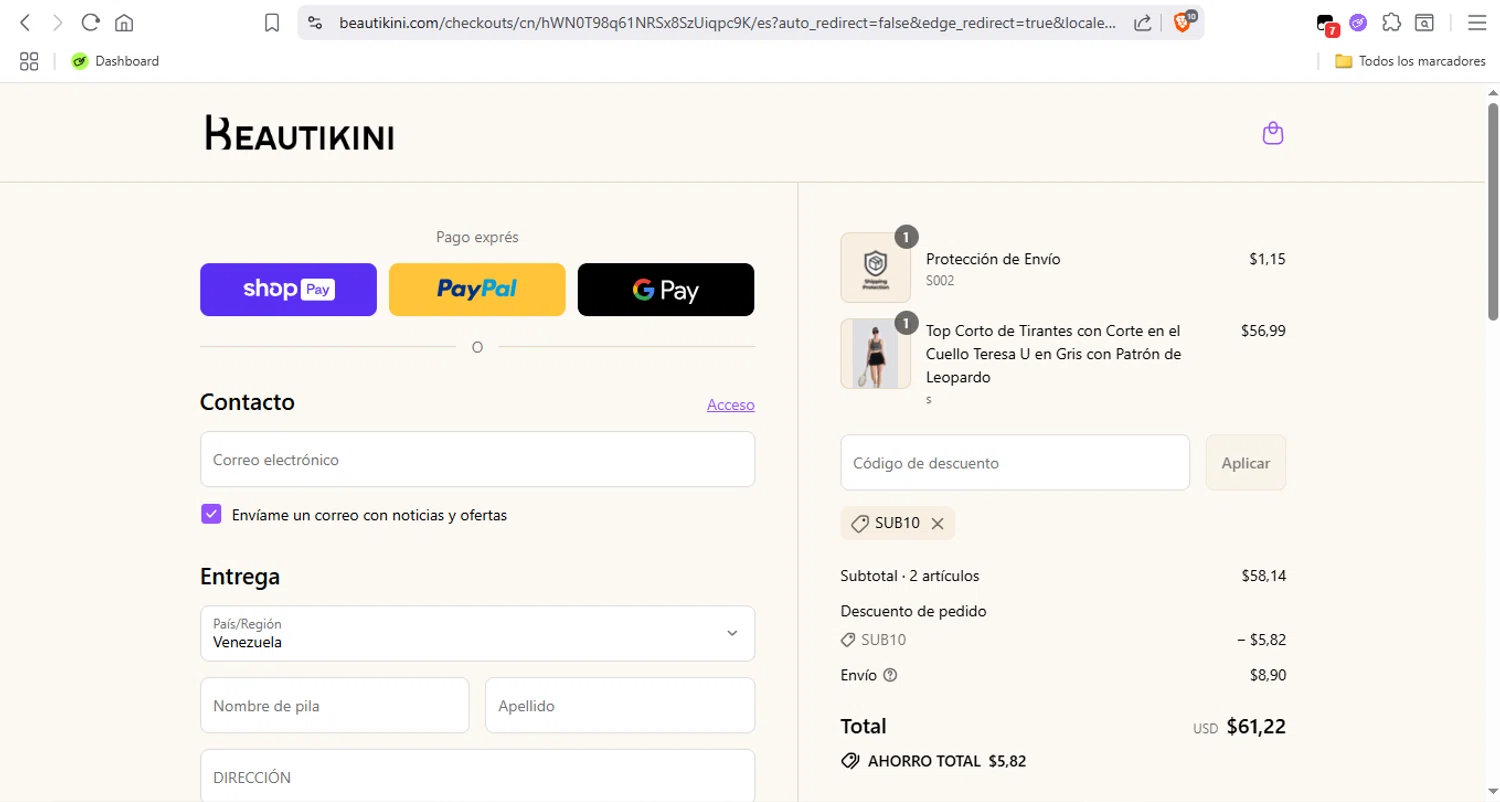Screen dimensions: 1500x802
Task: Pay with Shop Pay button
Action: point(288,289)
